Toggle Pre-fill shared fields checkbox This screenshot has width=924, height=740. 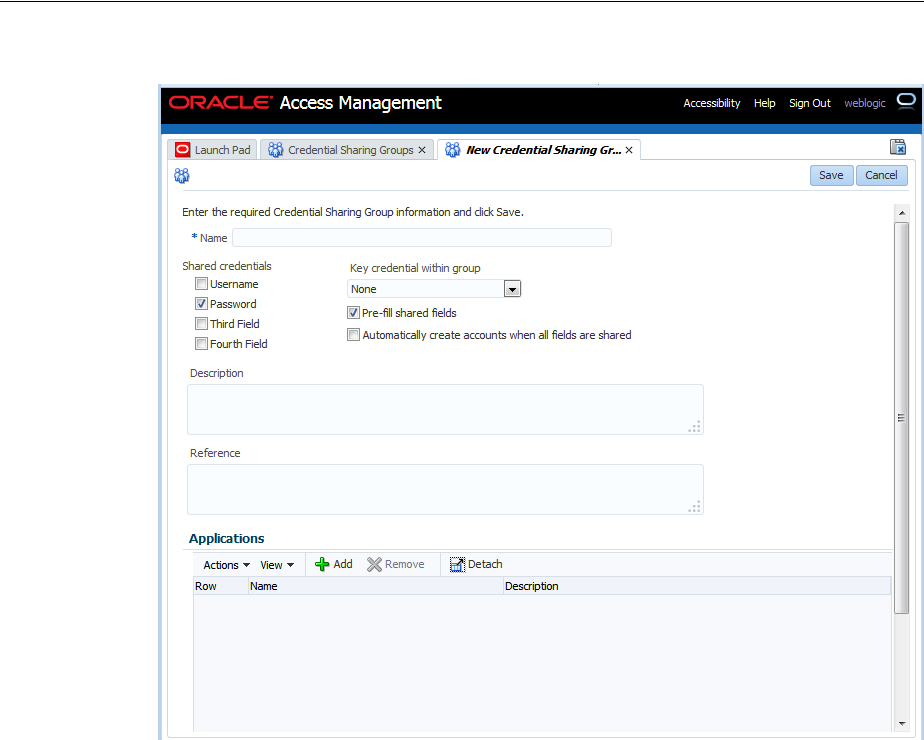pos(354,313)
